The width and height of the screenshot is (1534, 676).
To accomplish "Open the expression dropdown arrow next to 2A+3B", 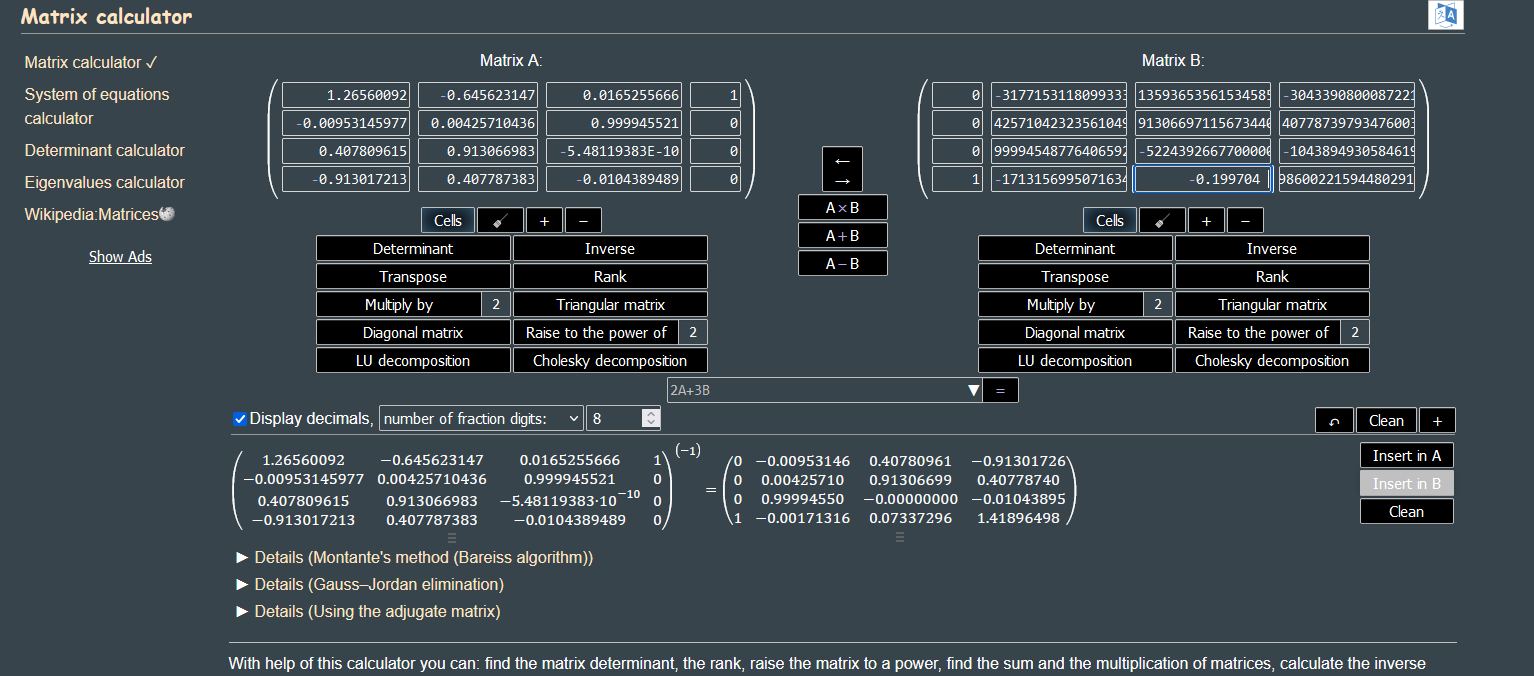I will coord(974,391).
